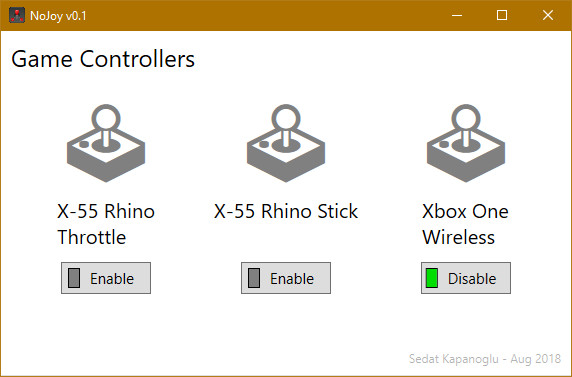This screenshot has height=377, width=572.
Task: Select the X-55 Rhino Stick label
Action: 286,211
